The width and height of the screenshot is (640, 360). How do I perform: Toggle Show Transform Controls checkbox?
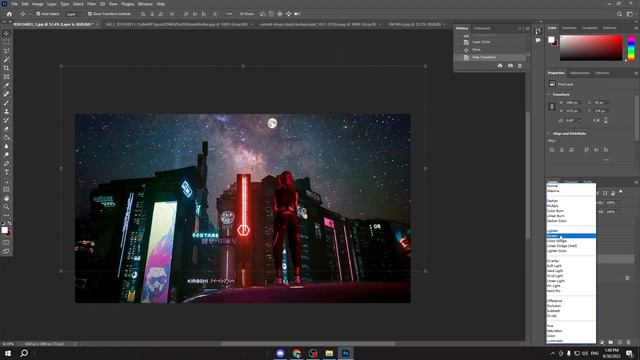coord(90,14)
